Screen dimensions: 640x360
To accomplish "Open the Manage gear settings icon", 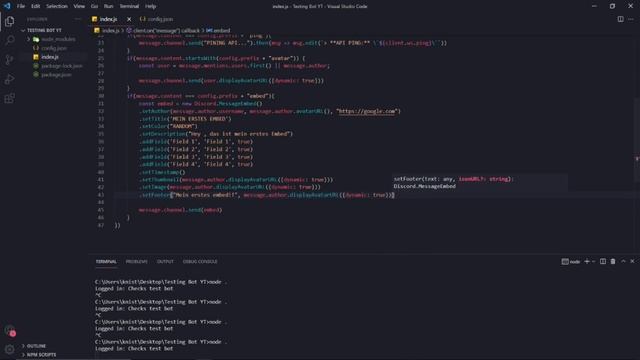I will (x=9, y=349).
